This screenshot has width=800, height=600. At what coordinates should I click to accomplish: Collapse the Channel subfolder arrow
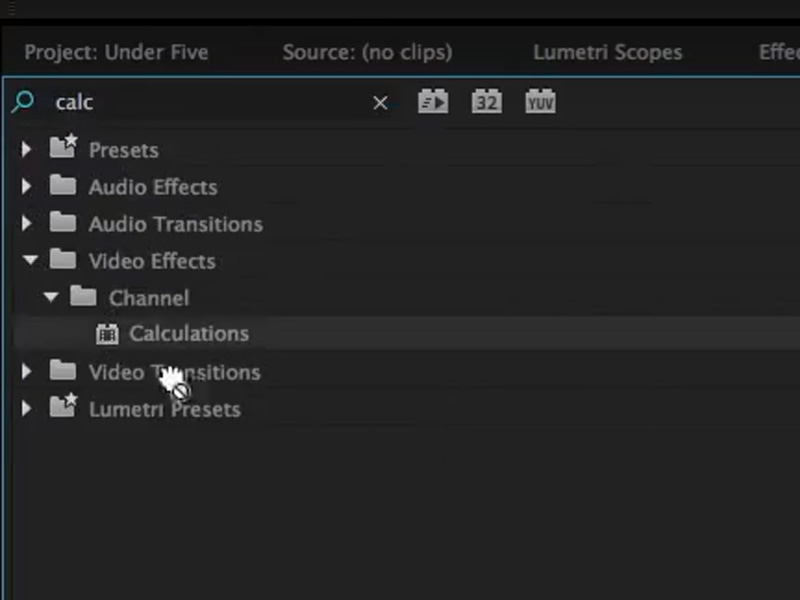(51, 297)
